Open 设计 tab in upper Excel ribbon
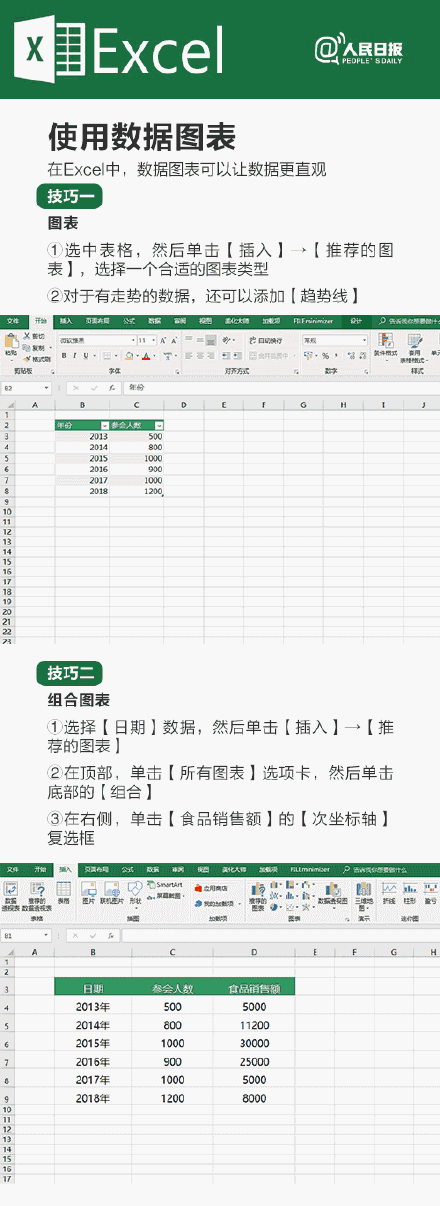 point(357,320)
